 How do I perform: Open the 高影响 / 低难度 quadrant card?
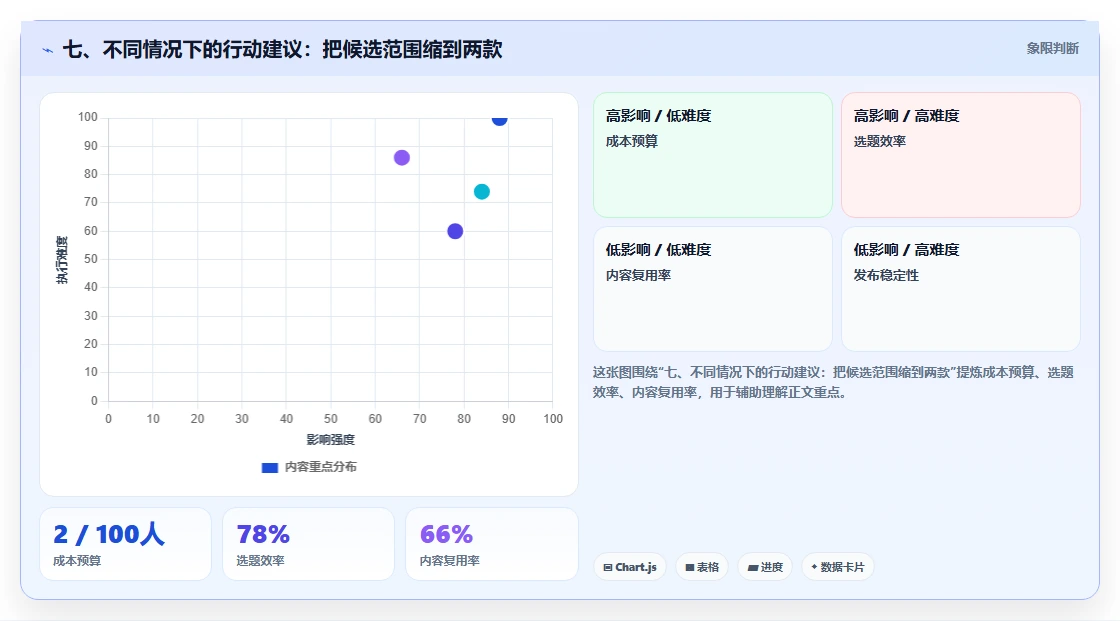tap(713, 154)
